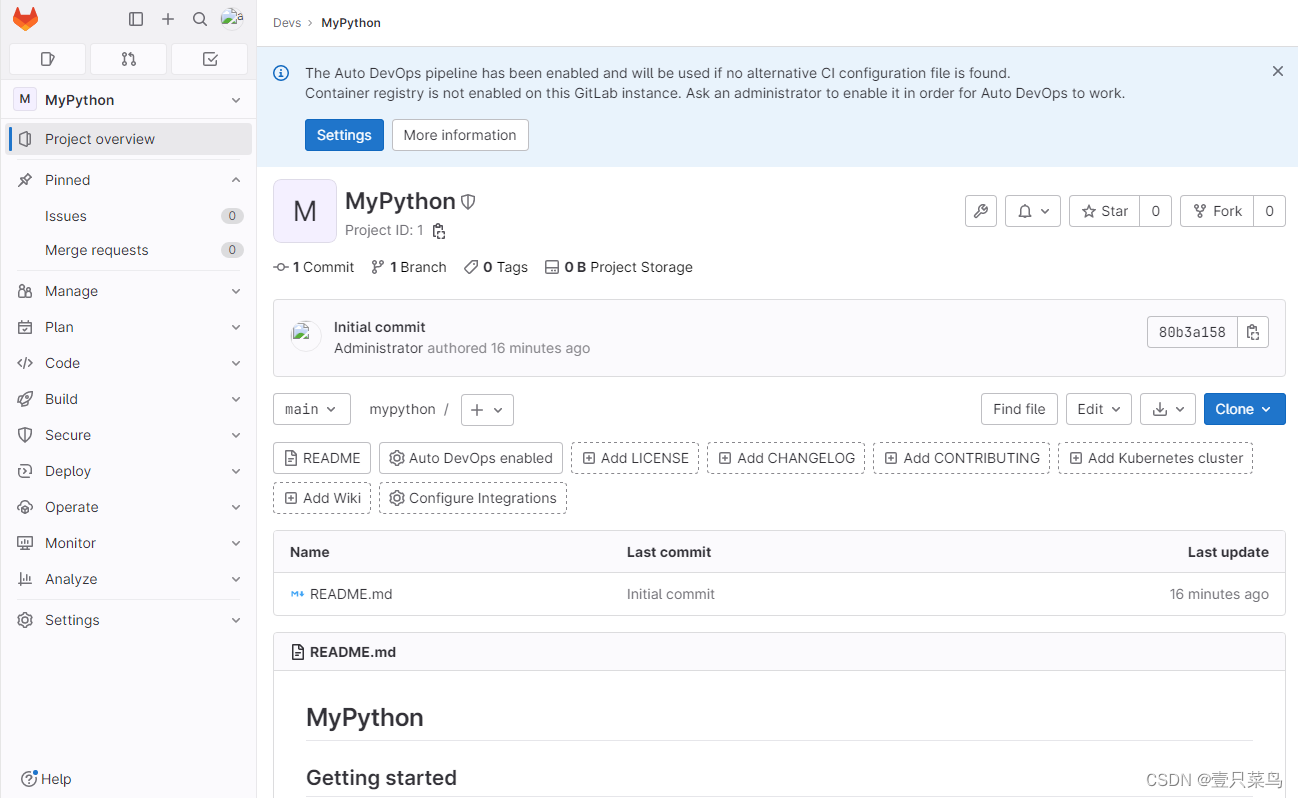Screen dimensions: 1298x798
Task: Open README.md in the file table
Action: point(351,594)
